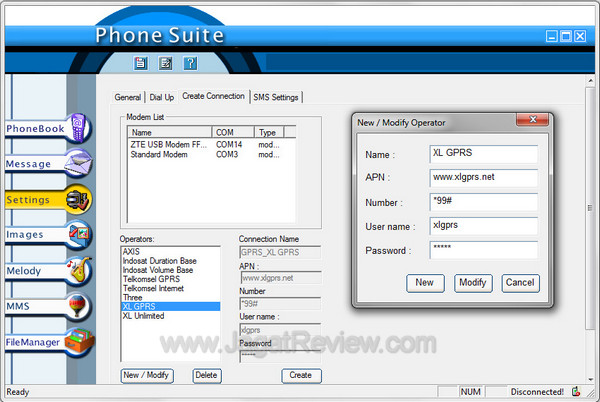The image size is (600, 402).
Task: Open the Images sidebar icon
Action: click(79, 234)
